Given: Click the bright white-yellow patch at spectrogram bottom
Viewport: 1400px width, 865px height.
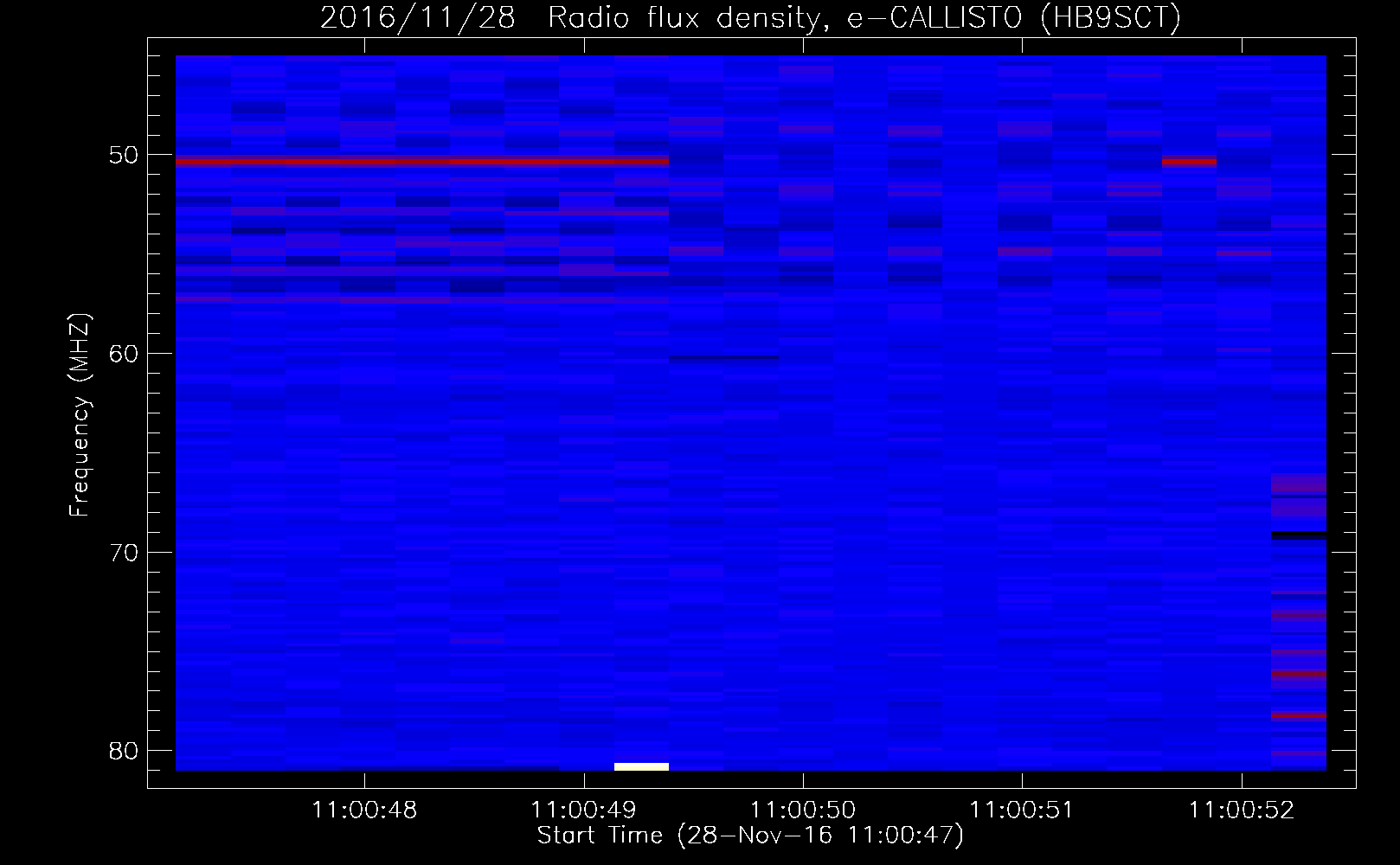Looking at the screenshot, I should [x=641, y=766].
